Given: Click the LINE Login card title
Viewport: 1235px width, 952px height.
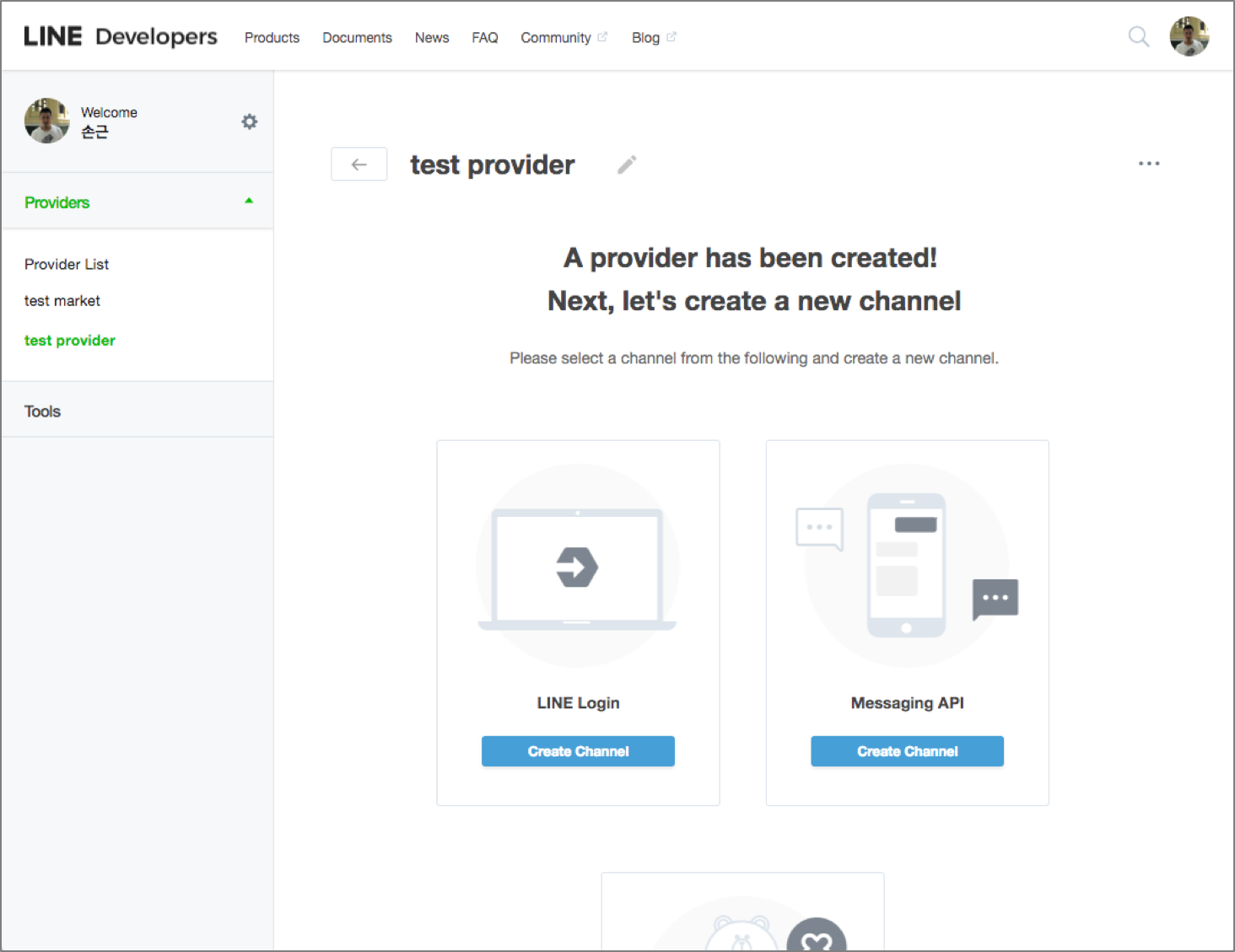Looking at the screenshot, I should tap(578, 703).
